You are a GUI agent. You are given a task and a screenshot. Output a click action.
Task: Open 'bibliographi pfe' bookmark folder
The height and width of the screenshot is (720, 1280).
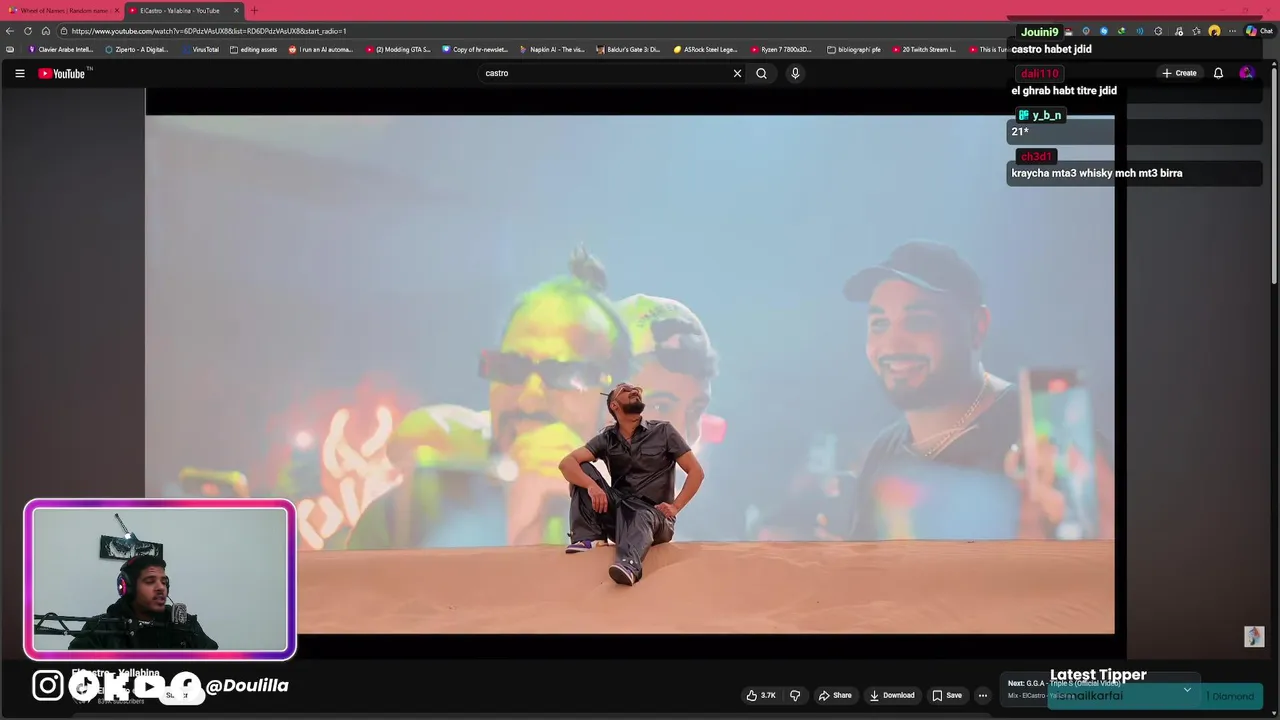854,49
